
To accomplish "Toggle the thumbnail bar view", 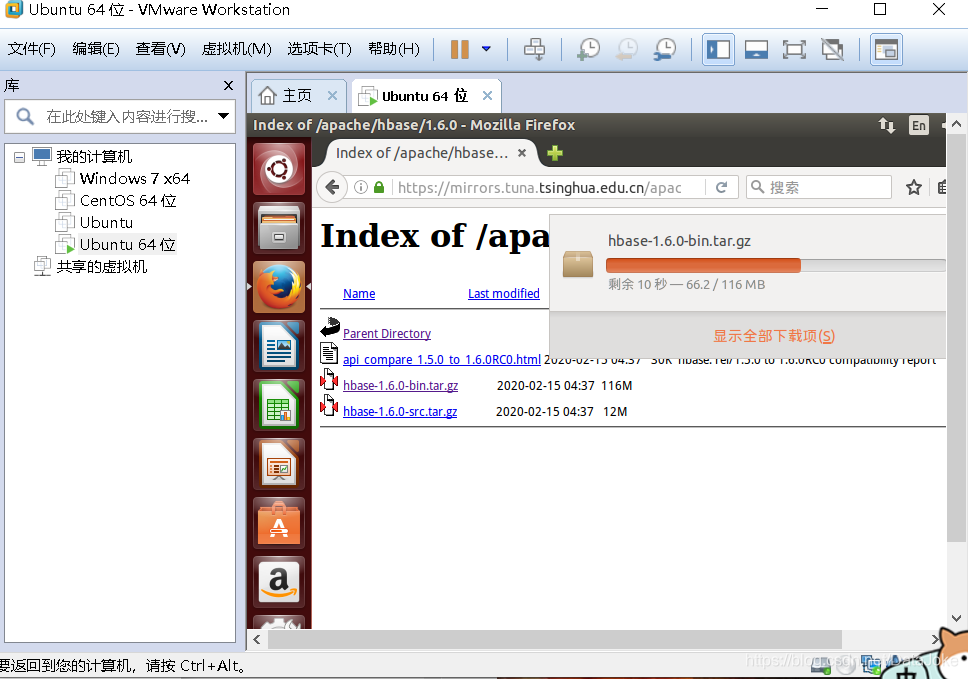I will tap(756, 49).
